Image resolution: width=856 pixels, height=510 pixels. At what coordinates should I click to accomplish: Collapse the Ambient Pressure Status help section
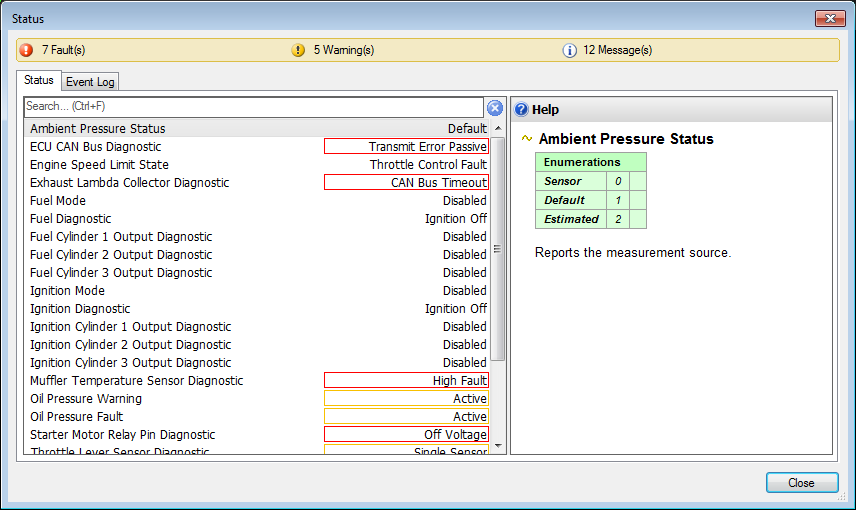tap(527, 139)
